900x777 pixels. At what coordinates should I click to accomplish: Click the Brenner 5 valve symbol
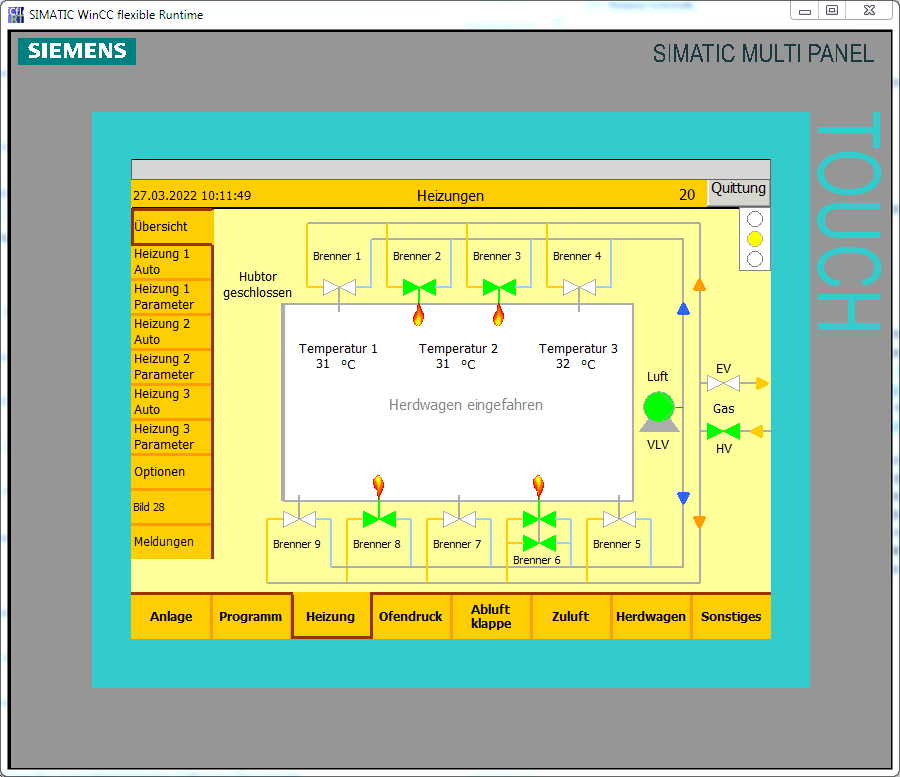click(619, 519)
